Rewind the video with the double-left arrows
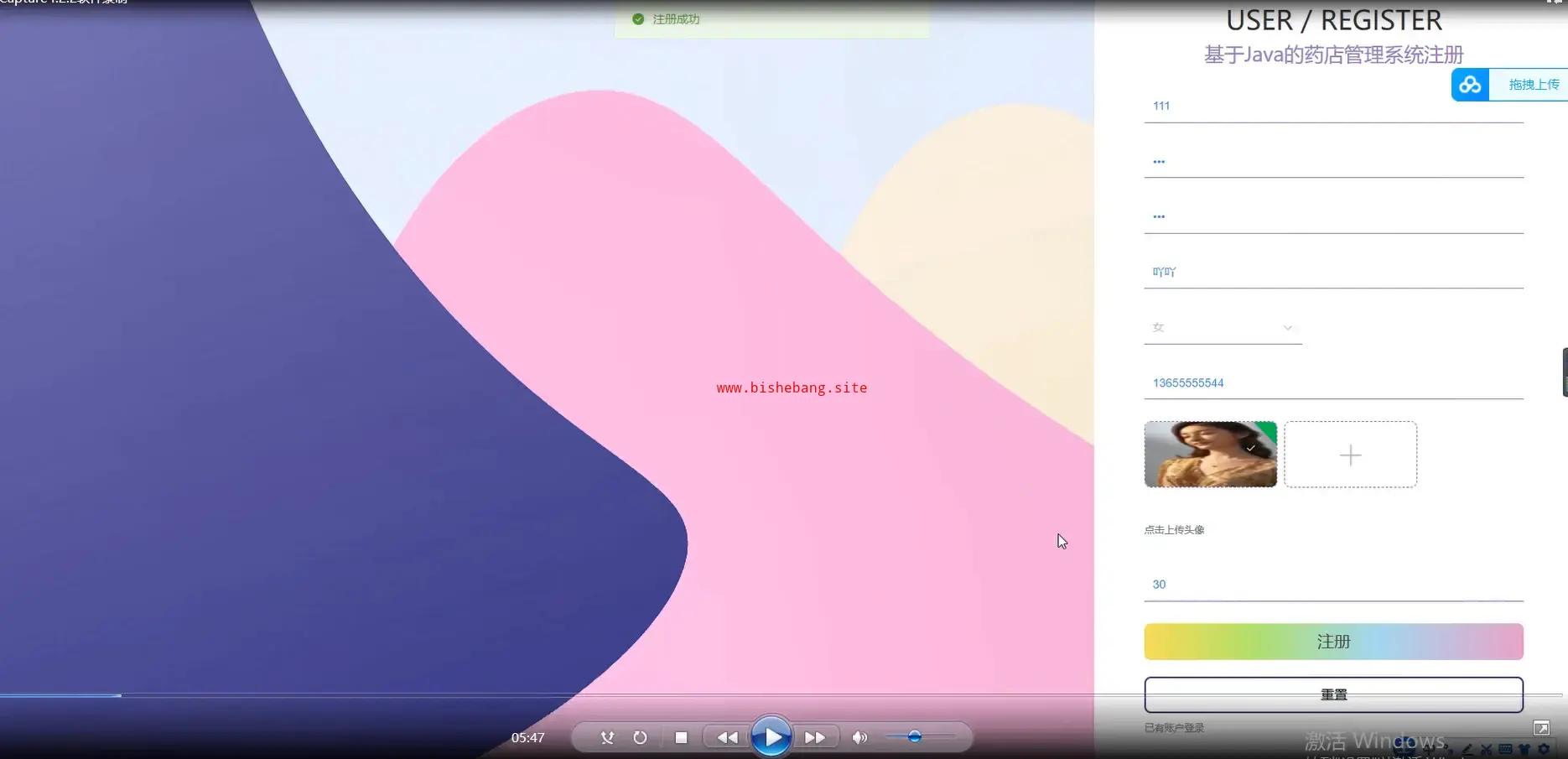This screenshot has height=759, width=1568. pos(727,738)
